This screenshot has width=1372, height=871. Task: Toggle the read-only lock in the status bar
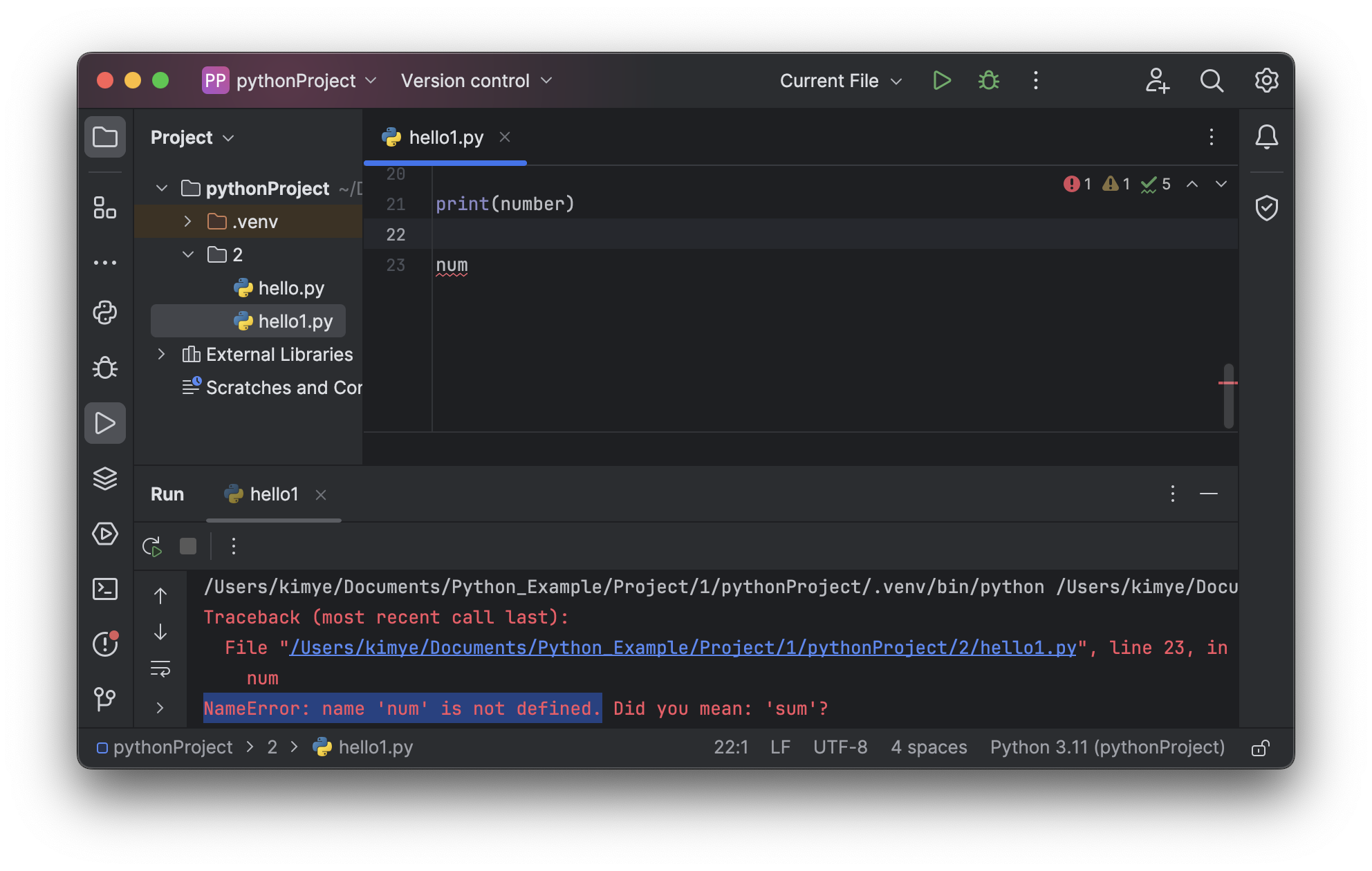pos(1260,748)
